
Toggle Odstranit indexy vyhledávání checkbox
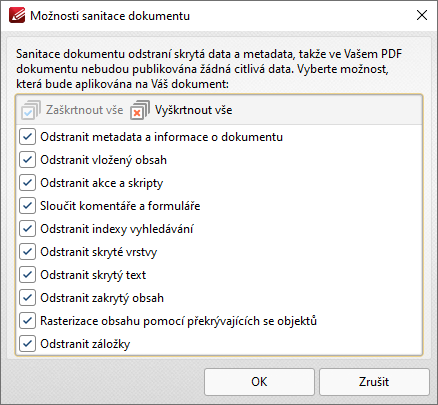[27, 229]
